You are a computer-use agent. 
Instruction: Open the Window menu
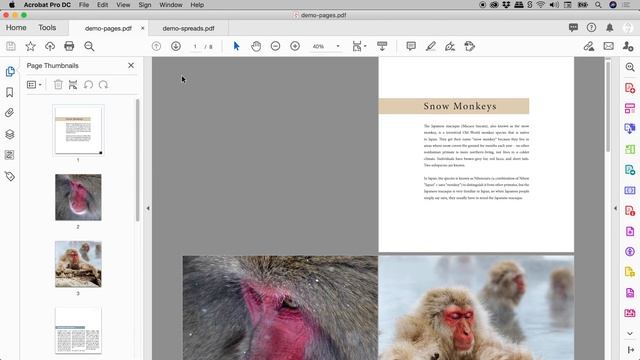click(x=171, y=5)
